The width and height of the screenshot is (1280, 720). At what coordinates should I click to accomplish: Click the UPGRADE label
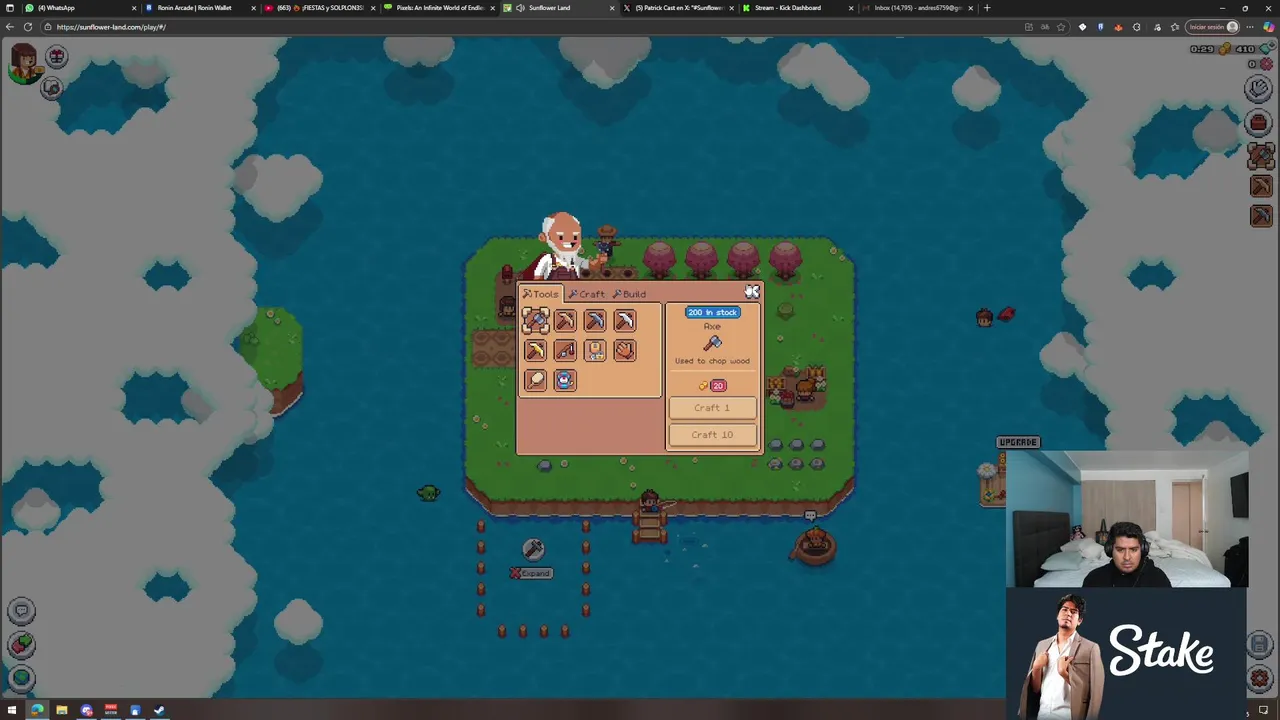point(1018,442)
